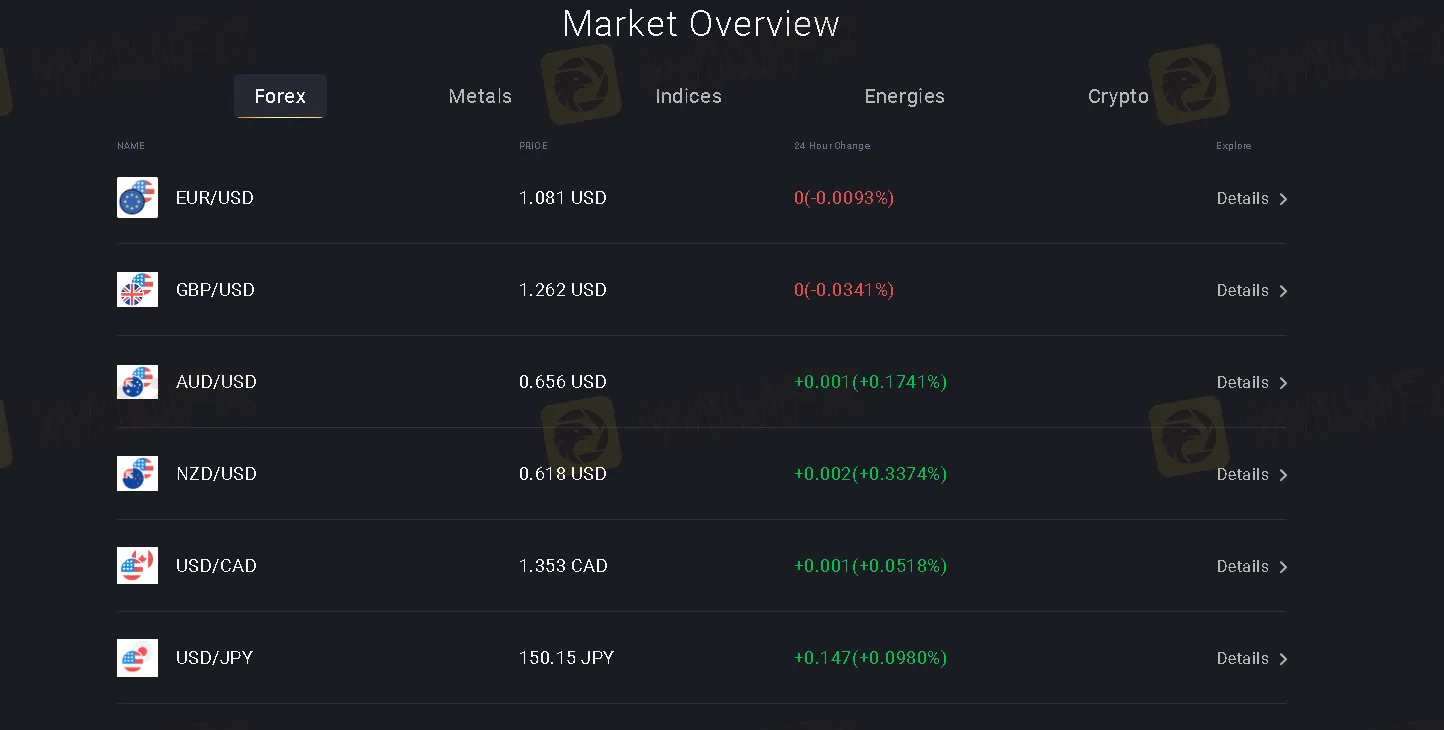Image resolution: width=1444 pixels, height=730 pixels.
Task: Switch to the Metals tab
Action: coord(480,96)
